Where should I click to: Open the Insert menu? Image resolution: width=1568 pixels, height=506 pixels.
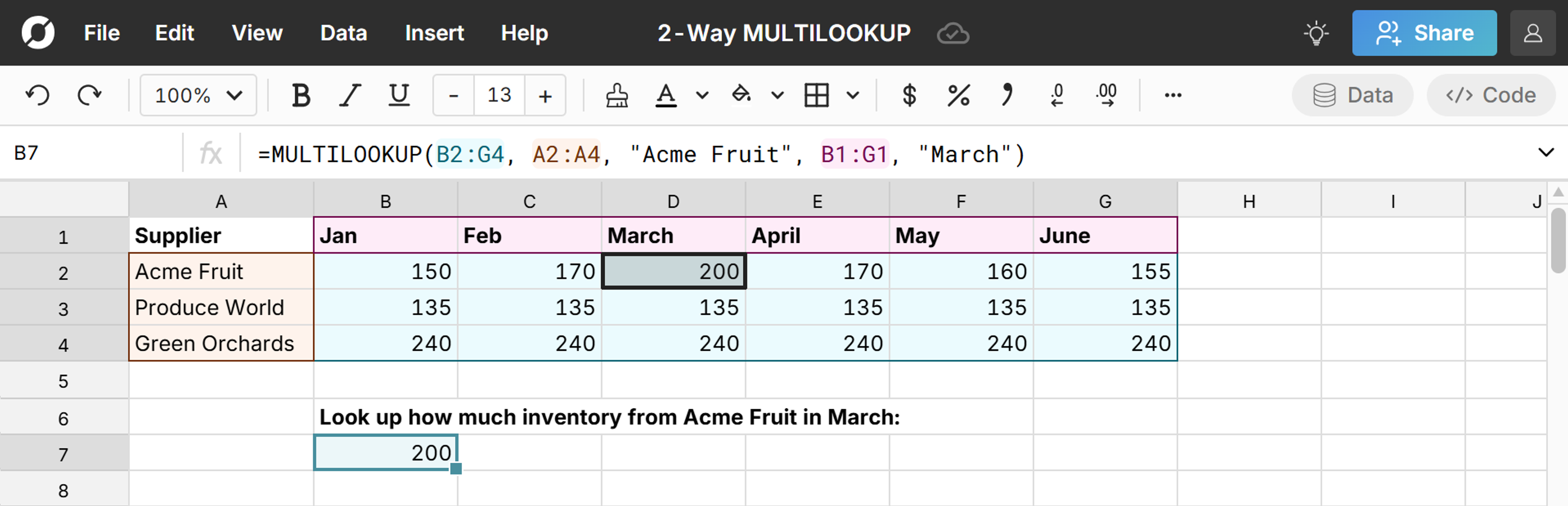(433, 33)
